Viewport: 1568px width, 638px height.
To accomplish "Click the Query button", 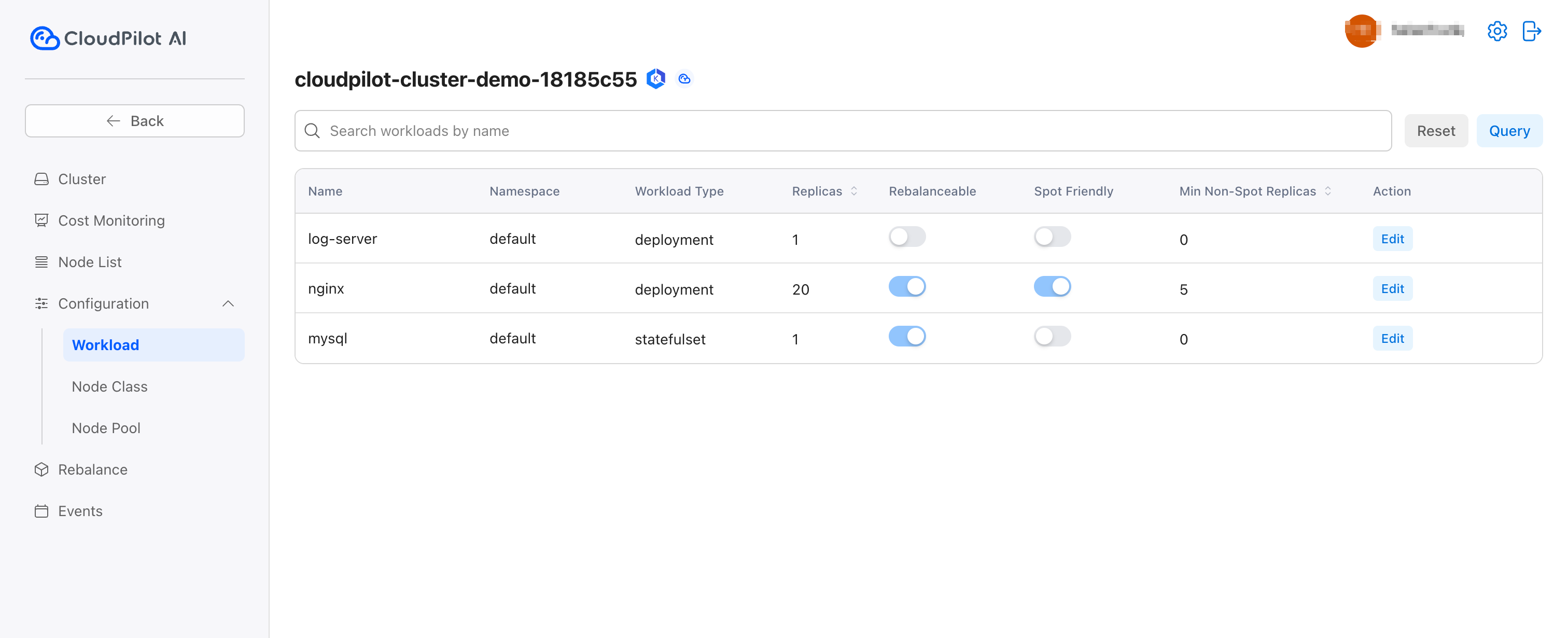I will click(1509, 130).
